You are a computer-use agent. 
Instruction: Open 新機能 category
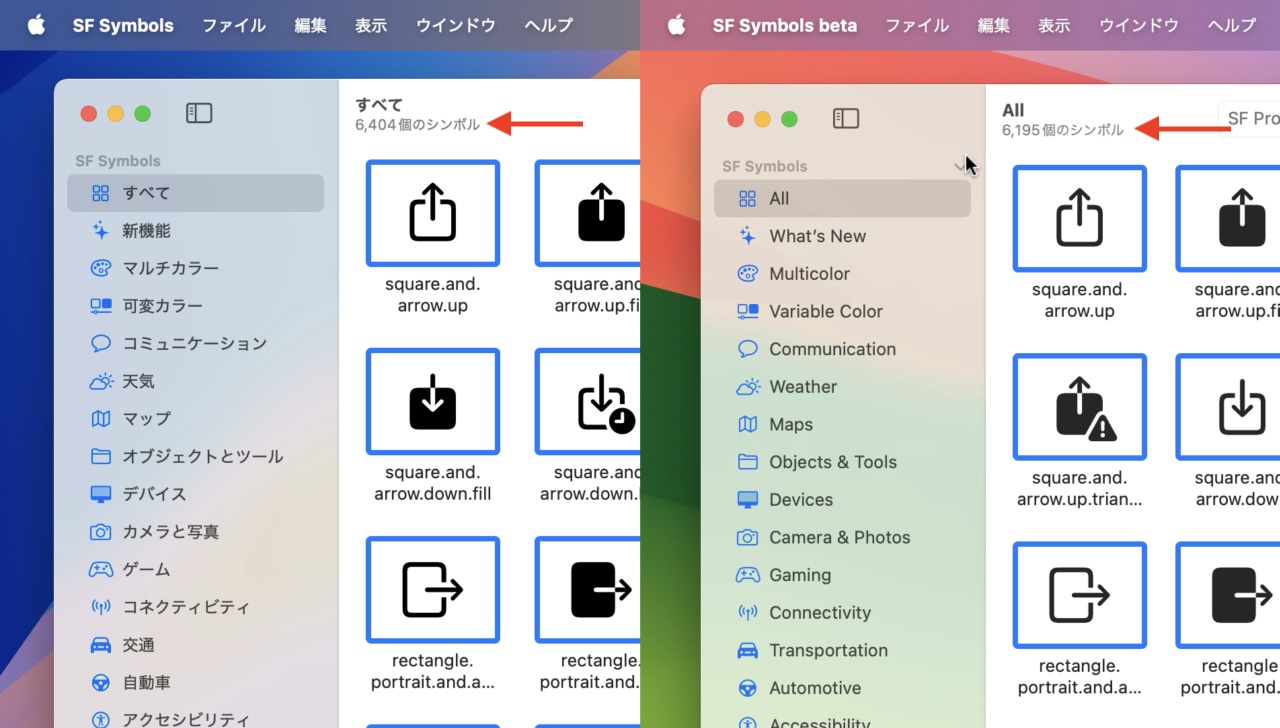(x=196, y=231)
